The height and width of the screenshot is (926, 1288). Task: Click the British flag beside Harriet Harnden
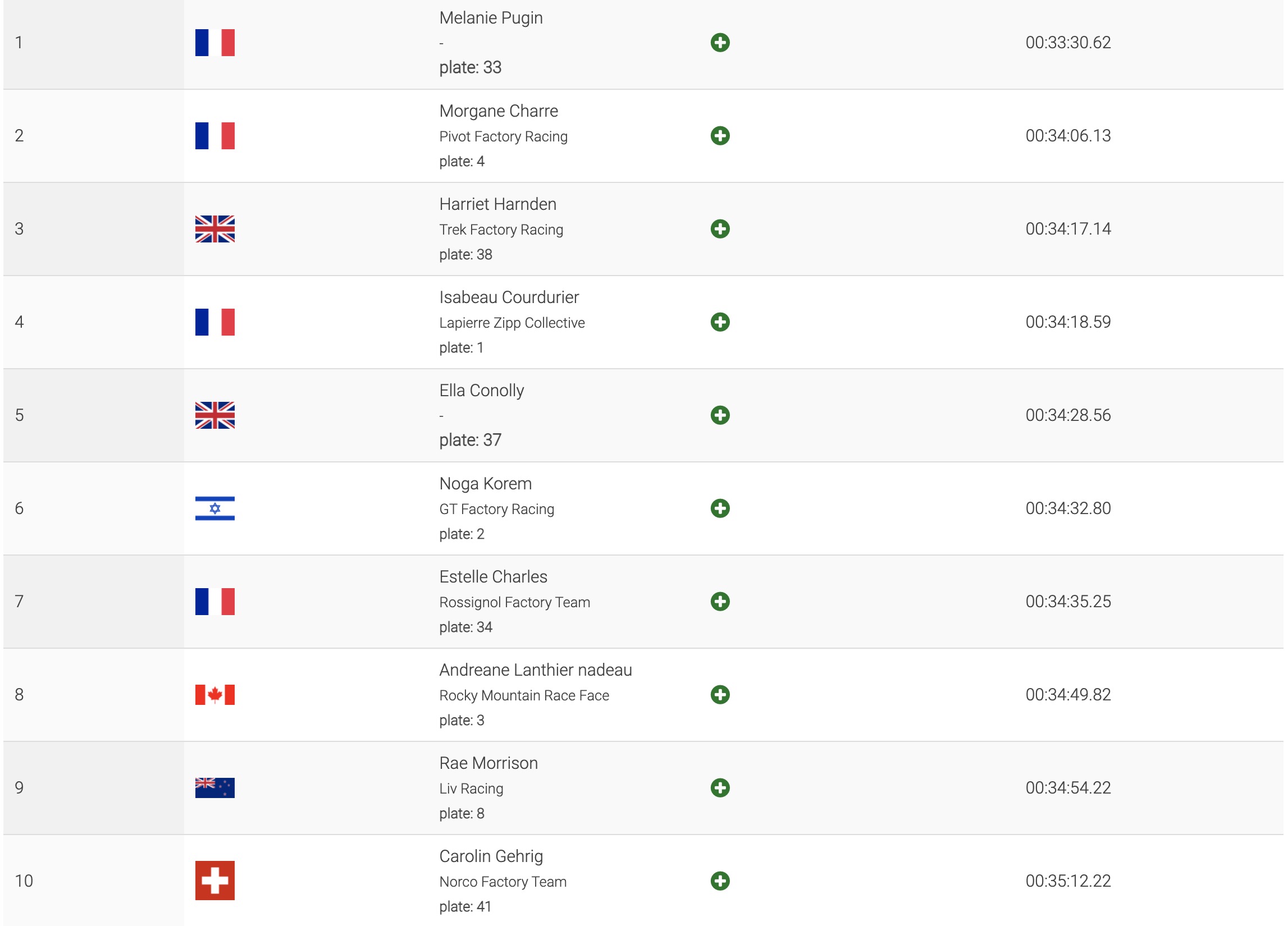pyautogui.click(x=214, y=229)
